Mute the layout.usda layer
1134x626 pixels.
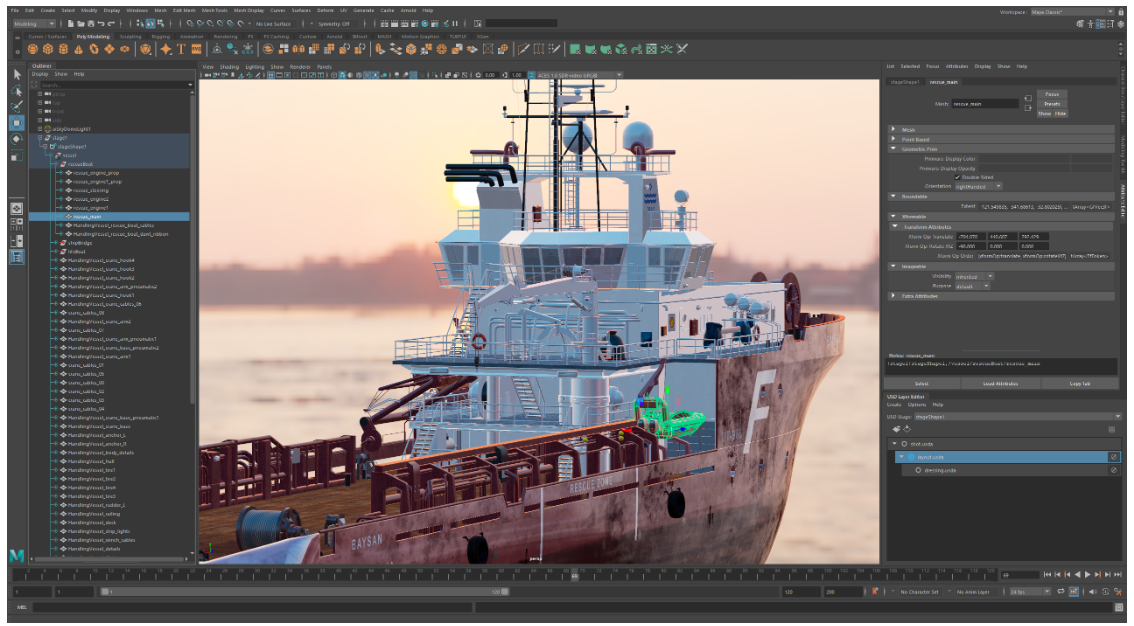click(x=1113, y=456)
